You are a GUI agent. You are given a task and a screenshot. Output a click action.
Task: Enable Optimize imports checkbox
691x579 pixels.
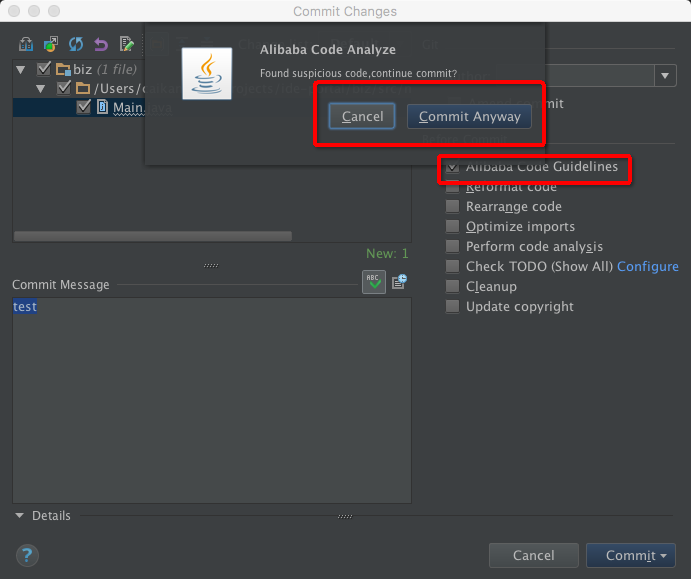tap(453, 227)
